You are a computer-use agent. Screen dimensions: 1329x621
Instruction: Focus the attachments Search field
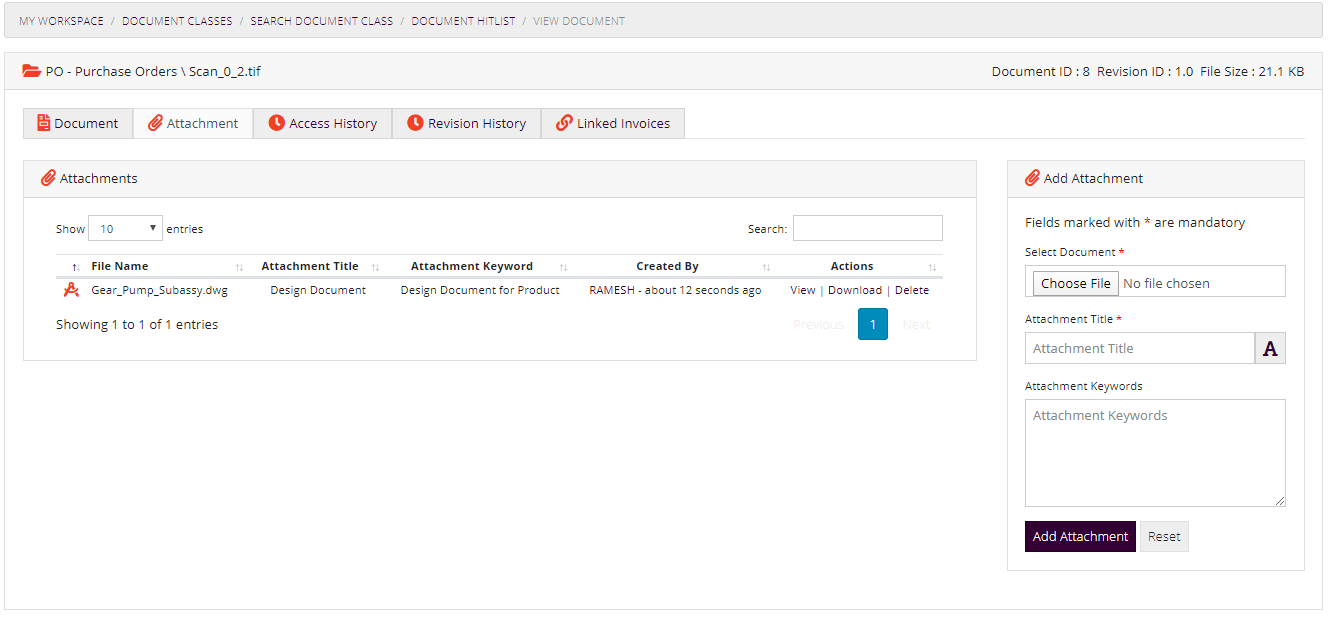coord(867,228)
